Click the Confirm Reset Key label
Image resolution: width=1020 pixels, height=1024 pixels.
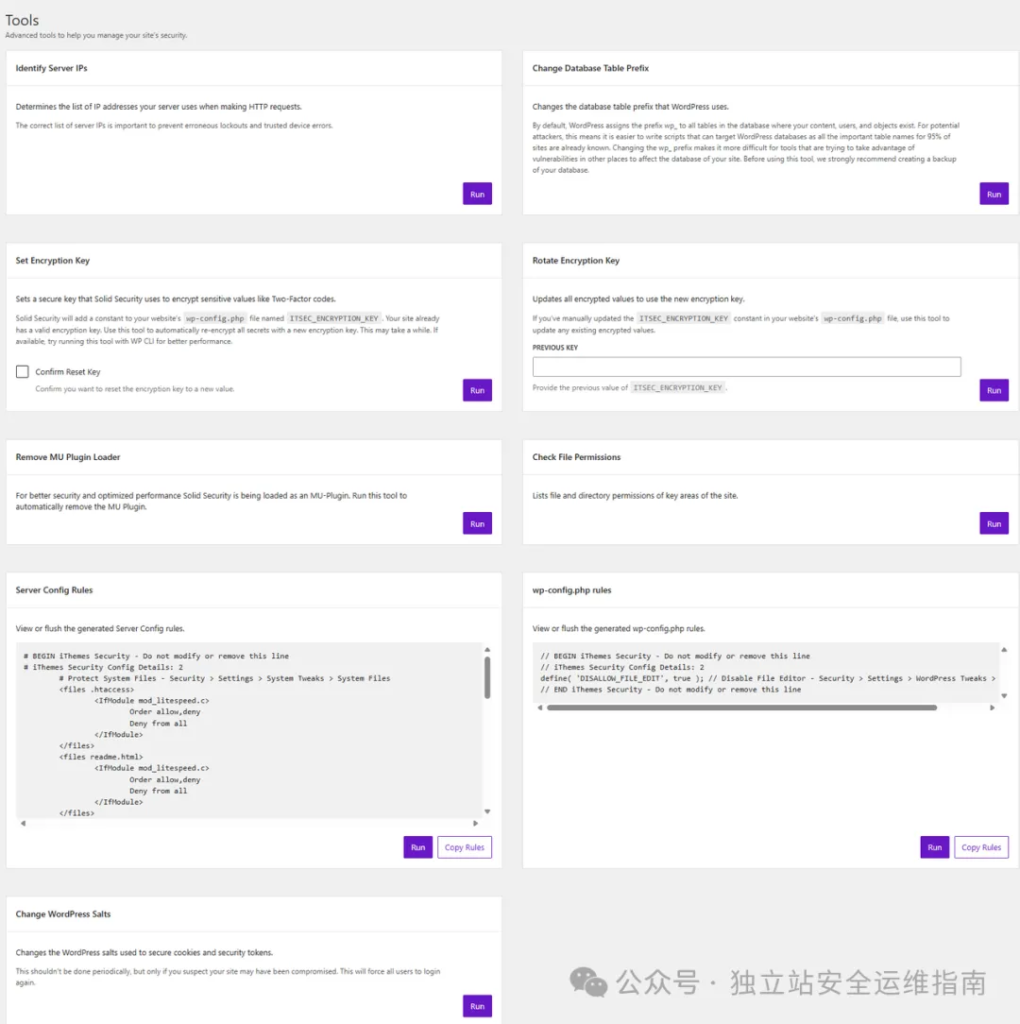(x=68, y=372)
